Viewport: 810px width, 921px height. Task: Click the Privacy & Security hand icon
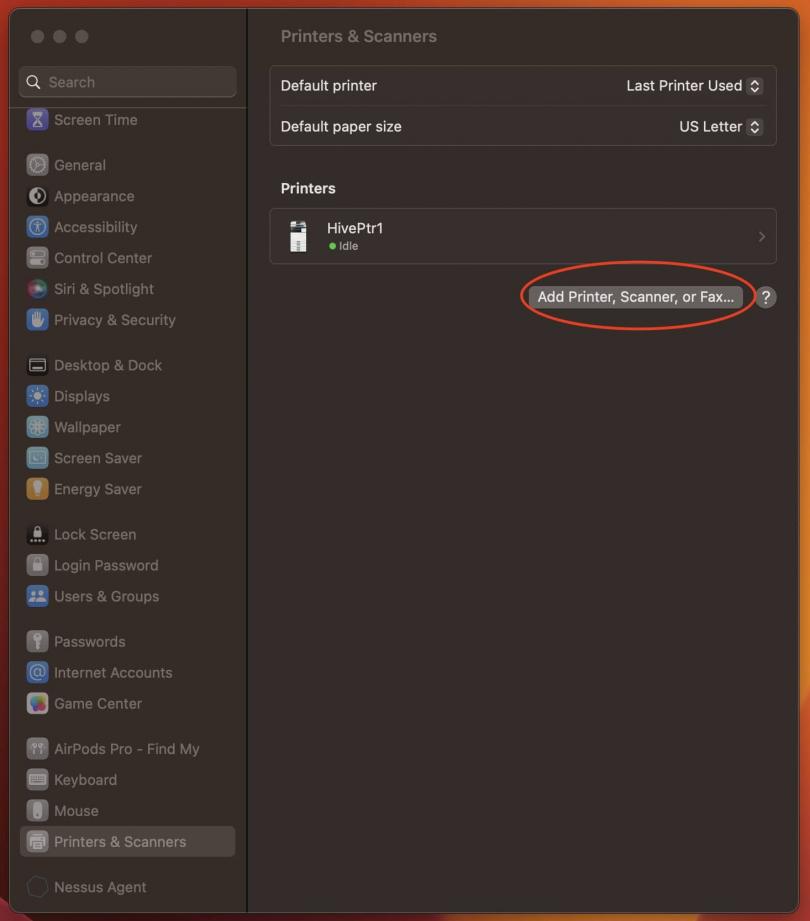click(37, 320)
